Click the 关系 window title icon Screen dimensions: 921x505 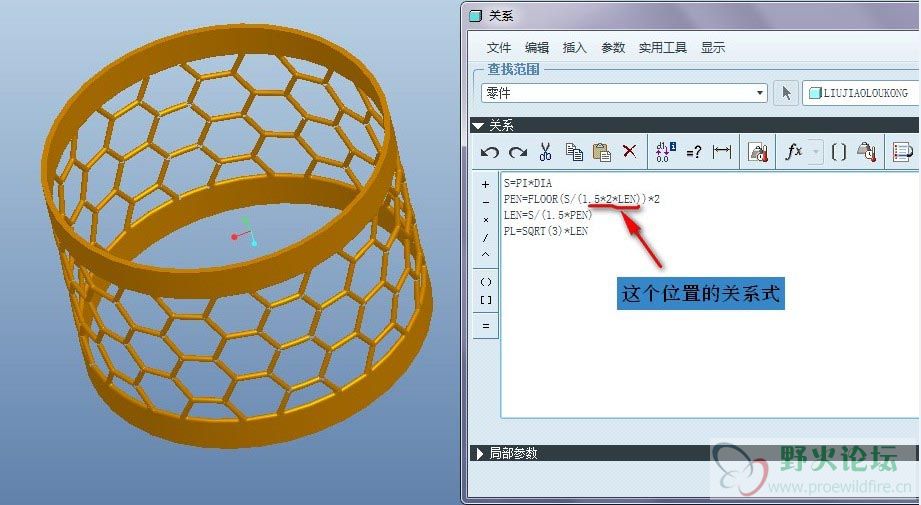476,16
